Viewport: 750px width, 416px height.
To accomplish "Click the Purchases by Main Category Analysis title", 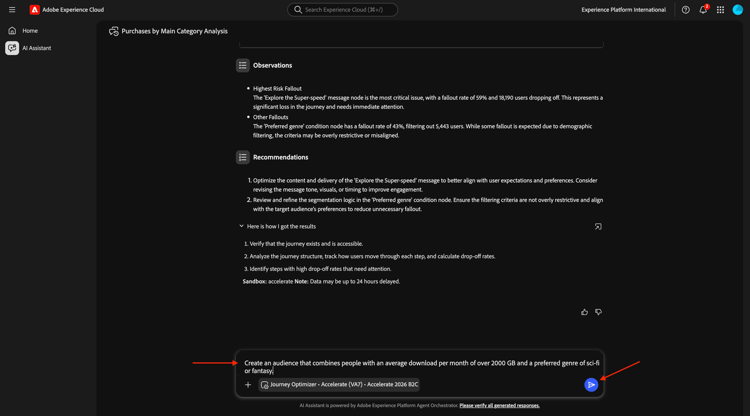I will 174,31.
